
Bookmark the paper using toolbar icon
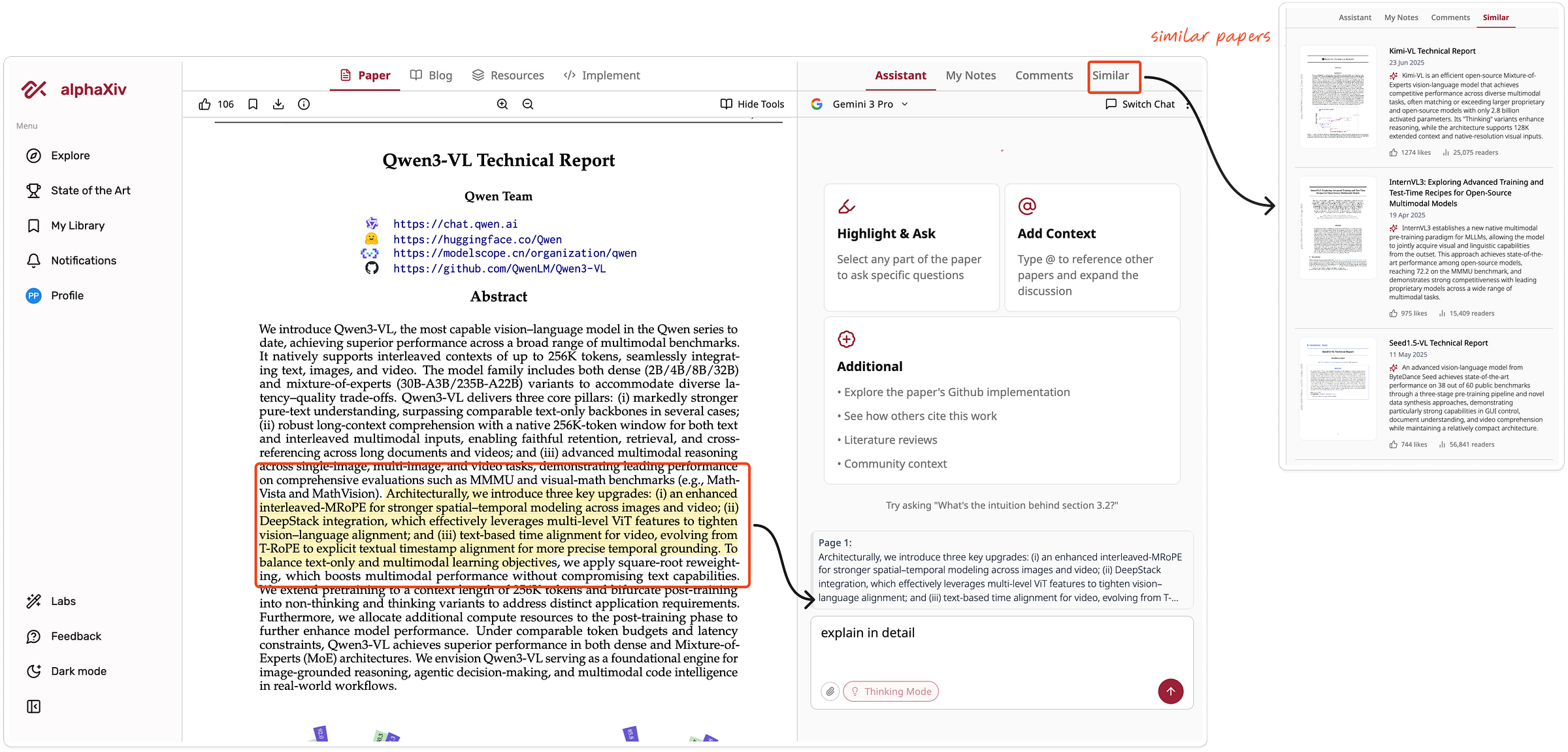pyautogui.click(x=253, y=105)
